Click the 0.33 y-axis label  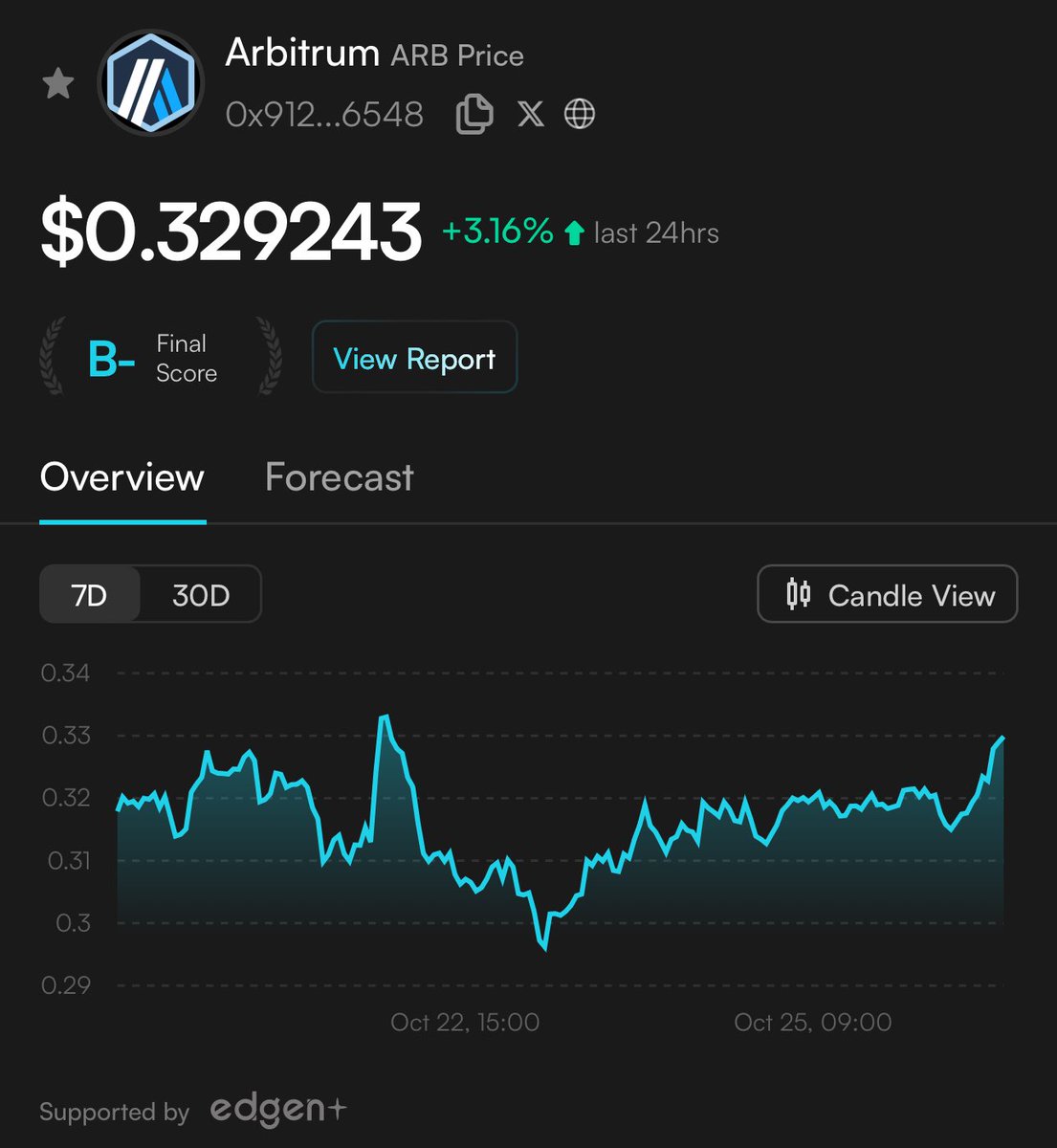click(66, 736)
